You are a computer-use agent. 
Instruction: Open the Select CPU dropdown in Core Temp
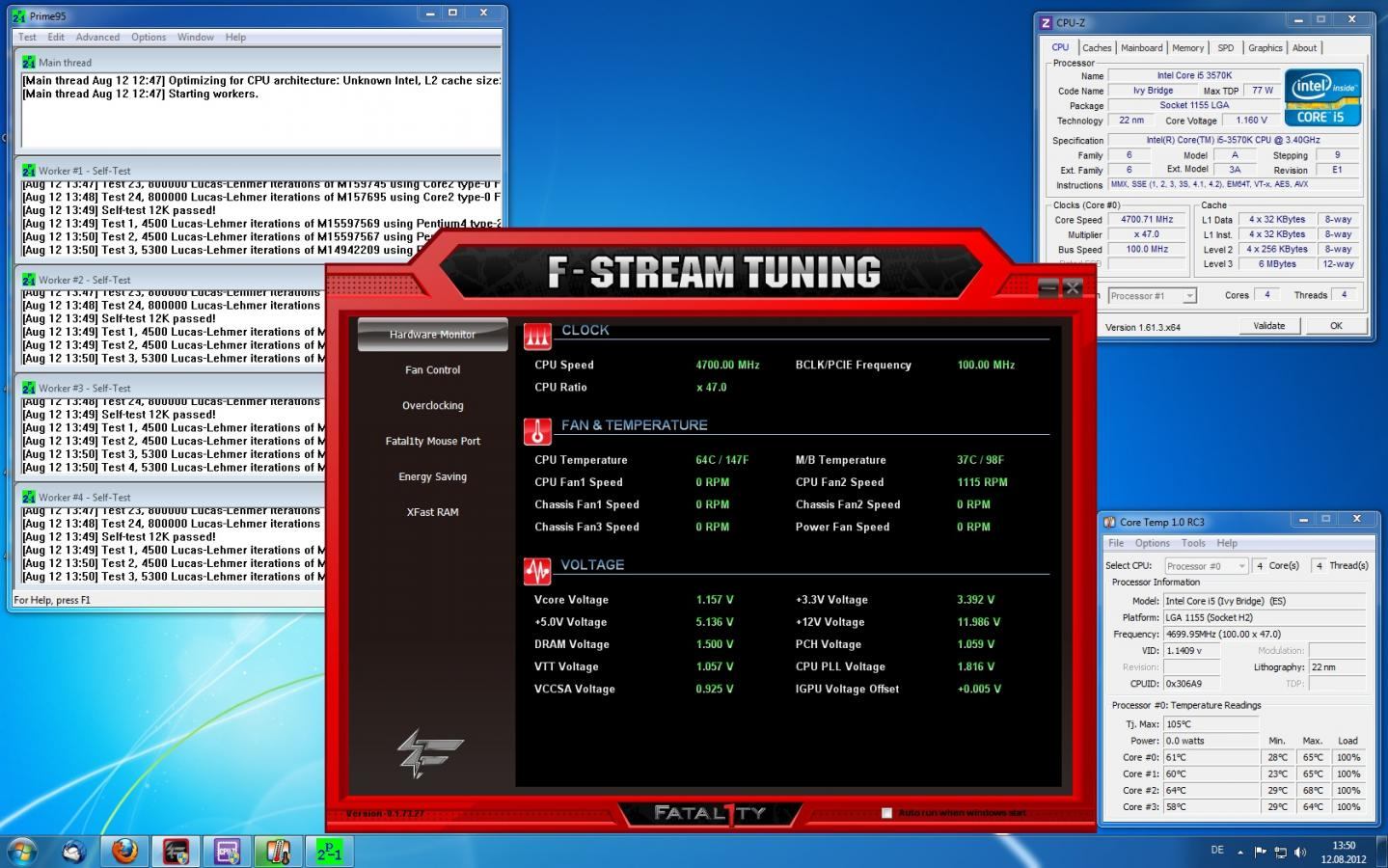coord(1206,566)
